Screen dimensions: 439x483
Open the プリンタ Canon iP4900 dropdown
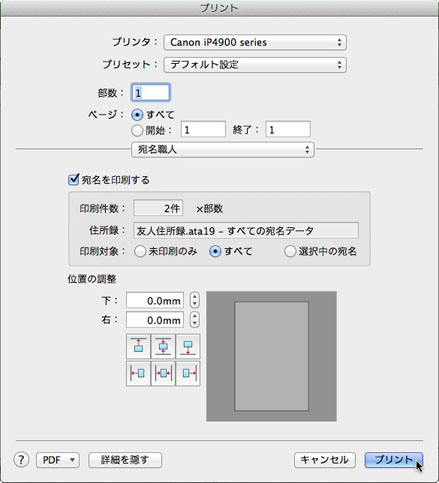click(255, 42)
